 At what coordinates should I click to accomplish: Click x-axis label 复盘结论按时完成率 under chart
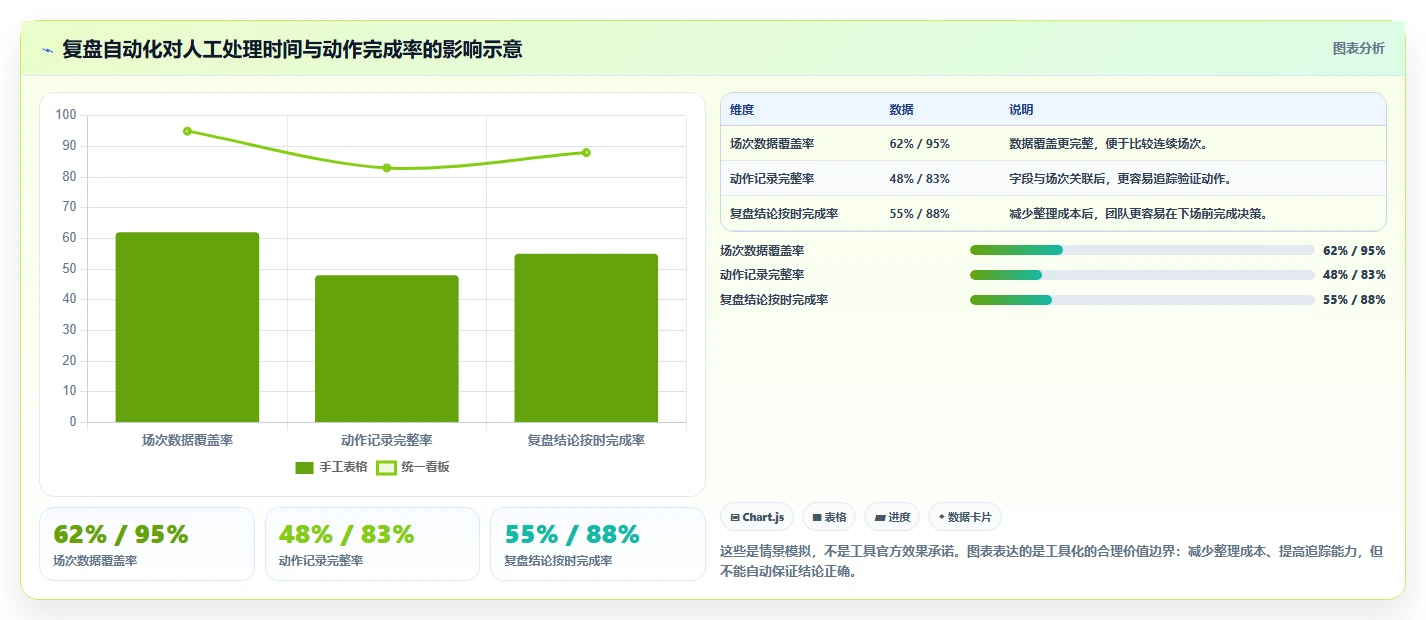click(586, 440)
